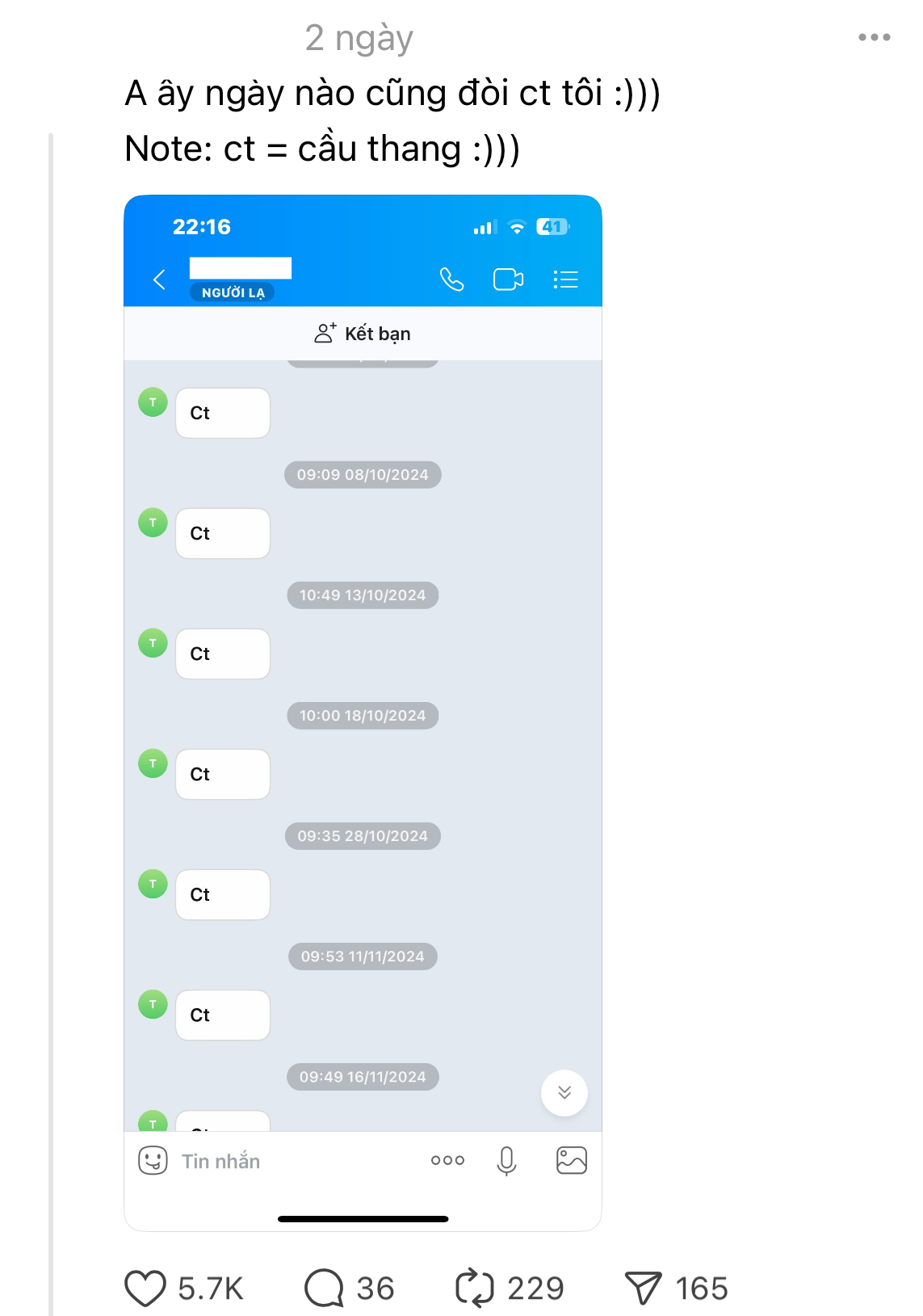Screen dimensions: 923x1316
Task: Open the chat options list menu
Action: tap(565, 280)
